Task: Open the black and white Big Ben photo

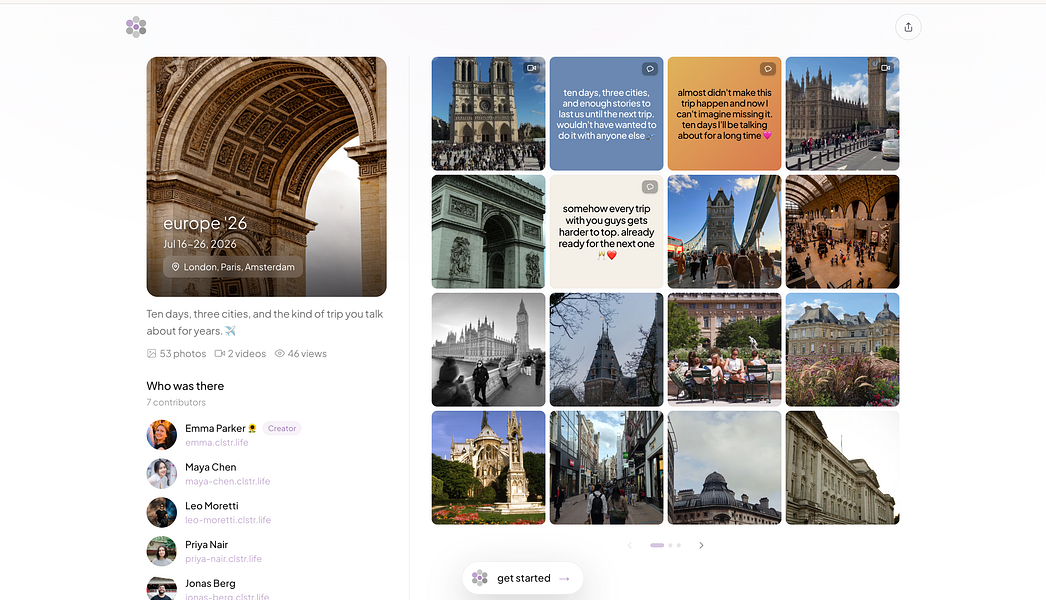Action: click(488, 350)
